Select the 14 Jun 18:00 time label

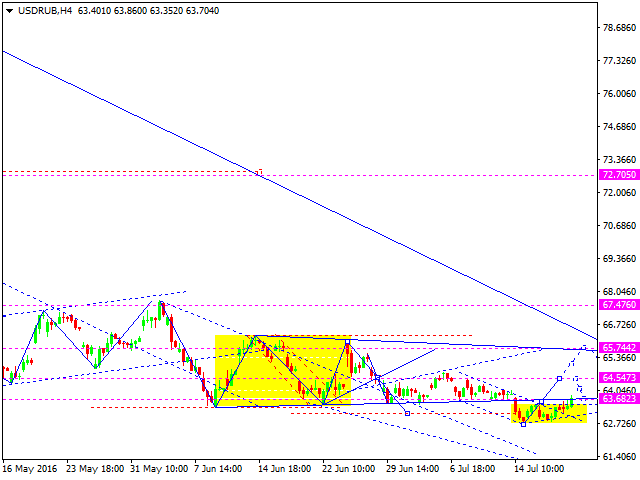(284, 469)
